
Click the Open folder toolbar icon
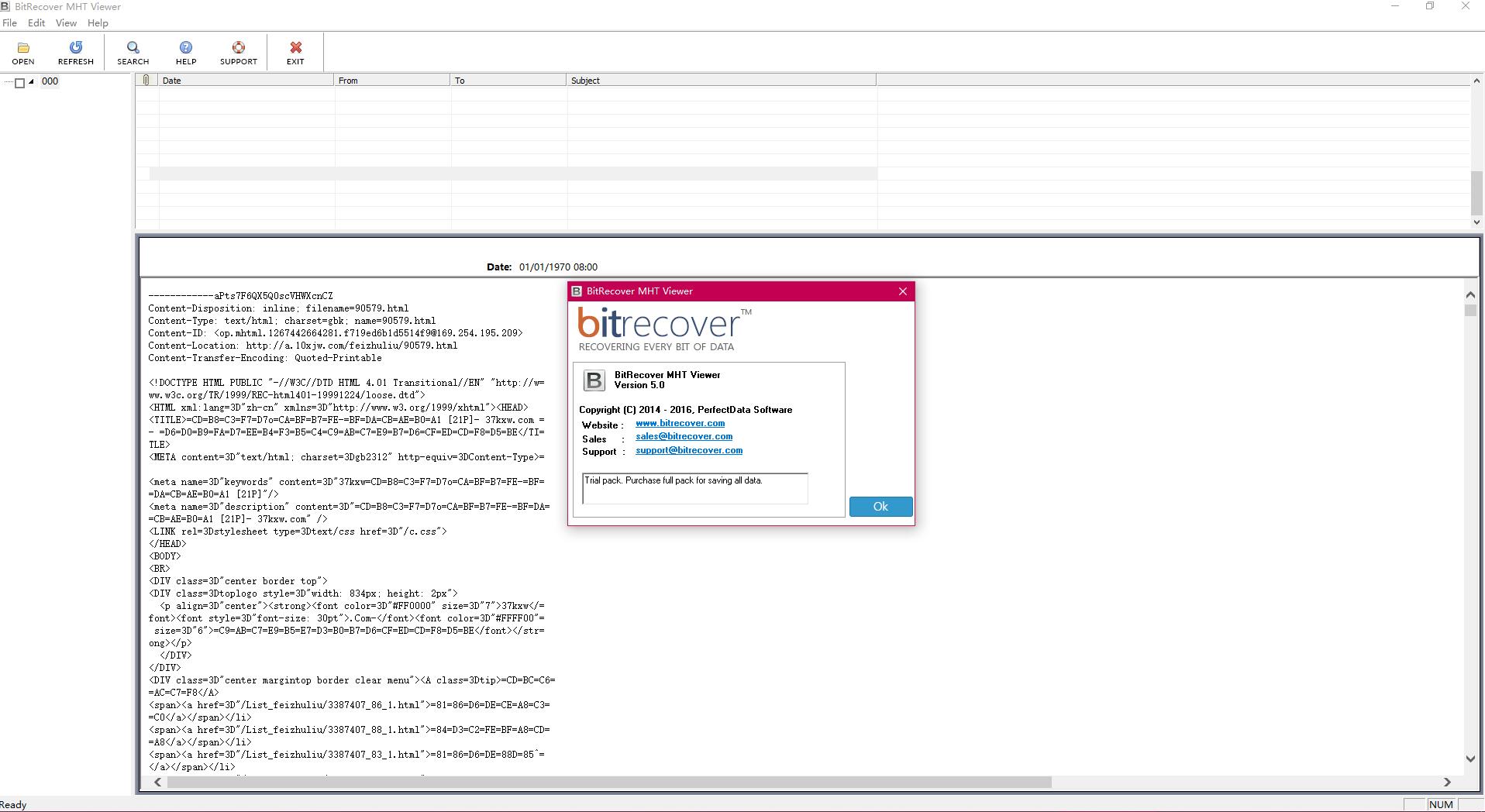point(23,48)
